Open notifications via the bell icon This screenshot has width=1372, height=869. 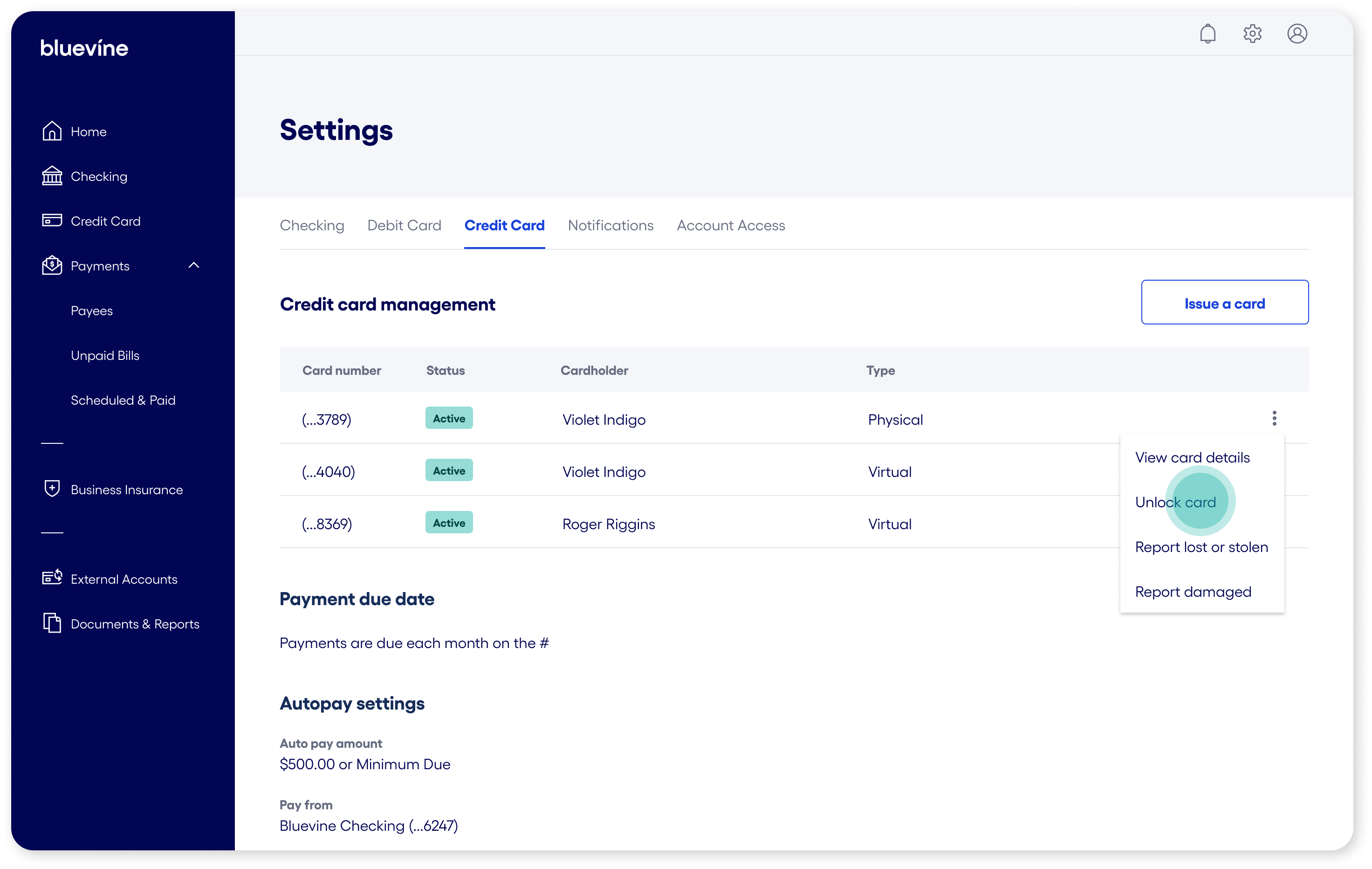tap(1207, 34)
